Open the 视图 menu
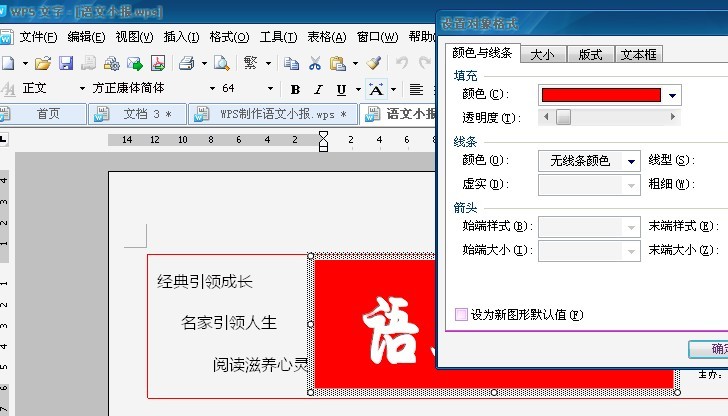Screen dimensions: 728x416 pos(134,37)
